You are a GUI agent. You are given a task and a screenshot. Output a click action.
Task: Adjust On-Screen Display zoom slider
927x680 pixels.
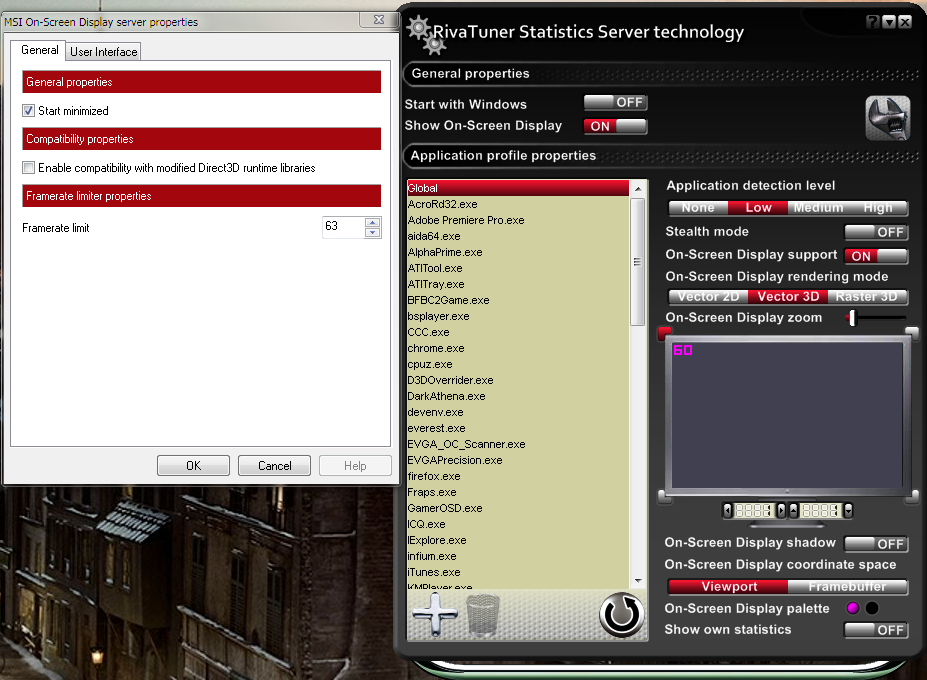coord(853,318)
